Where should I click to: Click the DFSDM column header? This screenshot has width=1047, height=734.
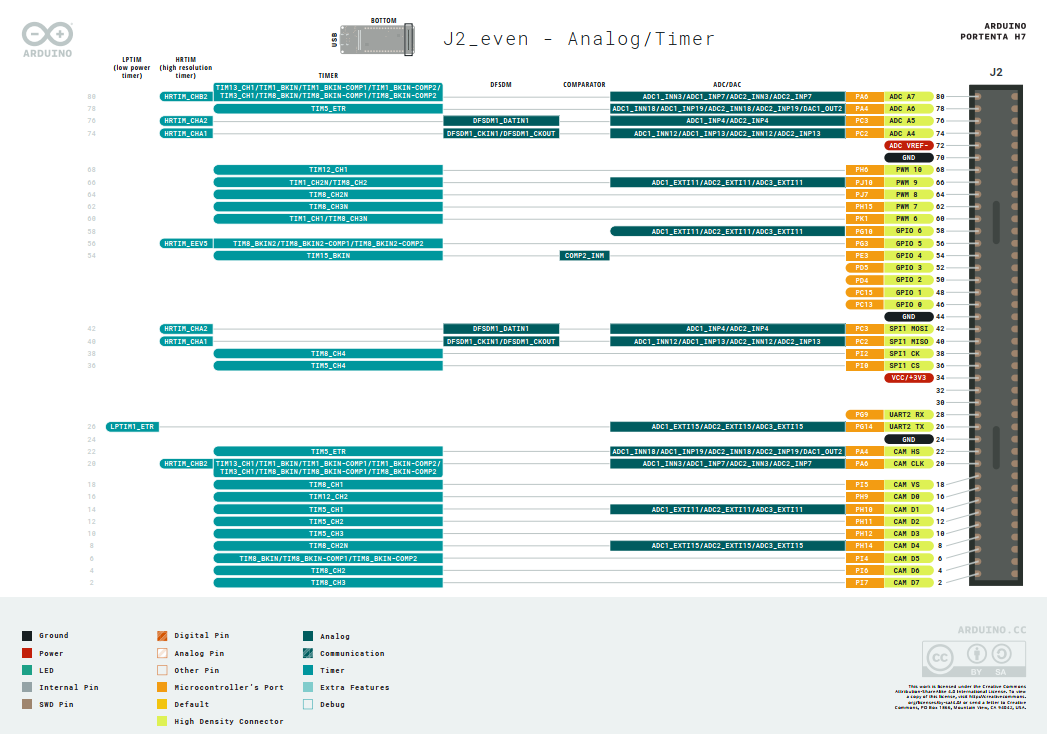pyautogui.click(x=501, y=85)
